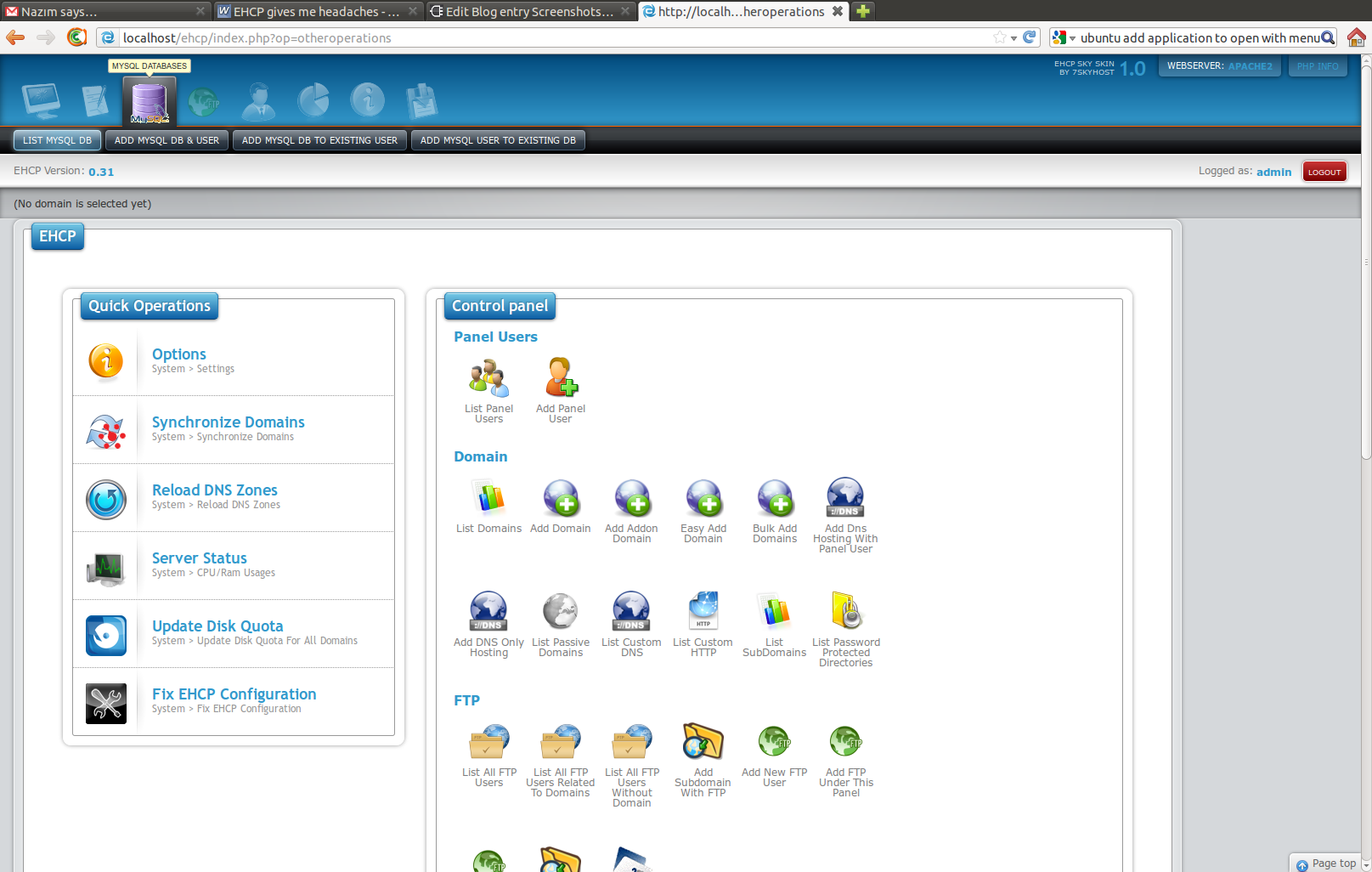Click the browser home icon
Screen dimensions: 1372x872
pos(1356,37)
